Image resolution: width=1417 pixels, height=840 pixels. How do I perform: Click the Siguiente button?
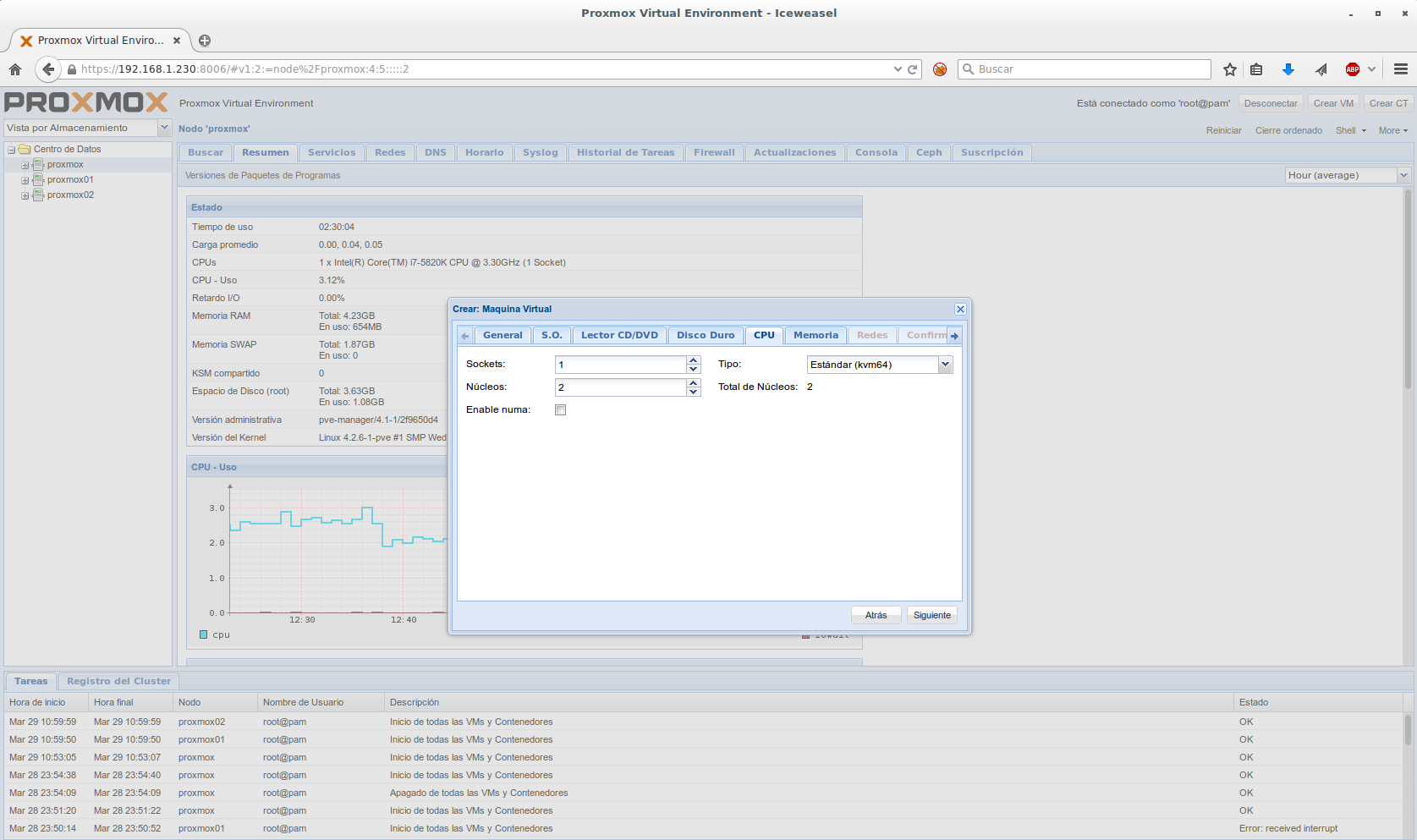[x=931, y=615]
